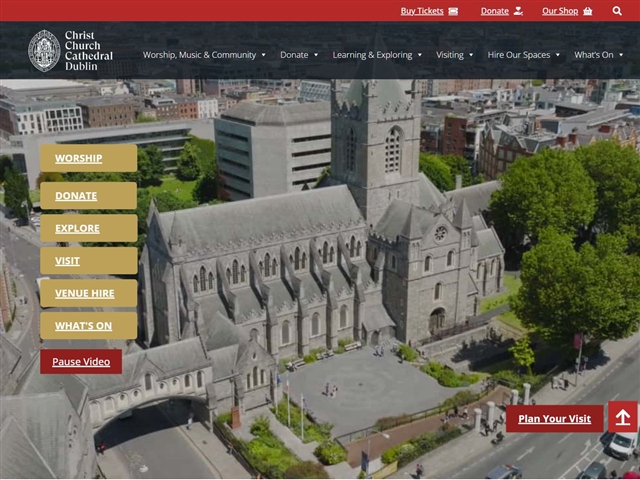Click the gold EXPLORE button
The image size is (640, 480).
pos(89,228)
